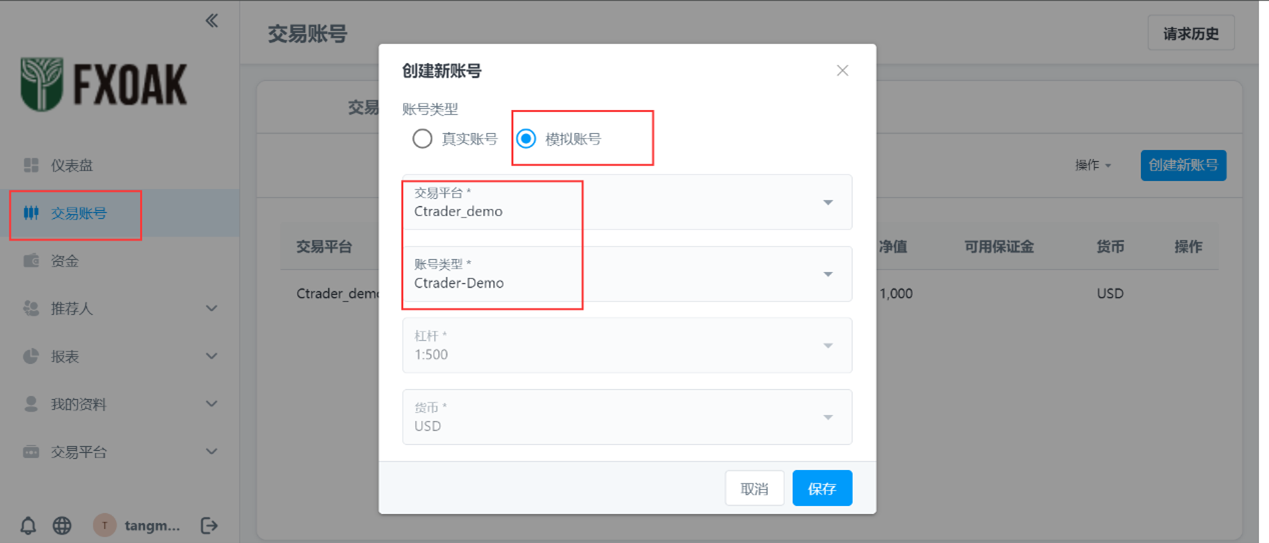Click the 仪表盘 dashboard icon

[31, 165]
